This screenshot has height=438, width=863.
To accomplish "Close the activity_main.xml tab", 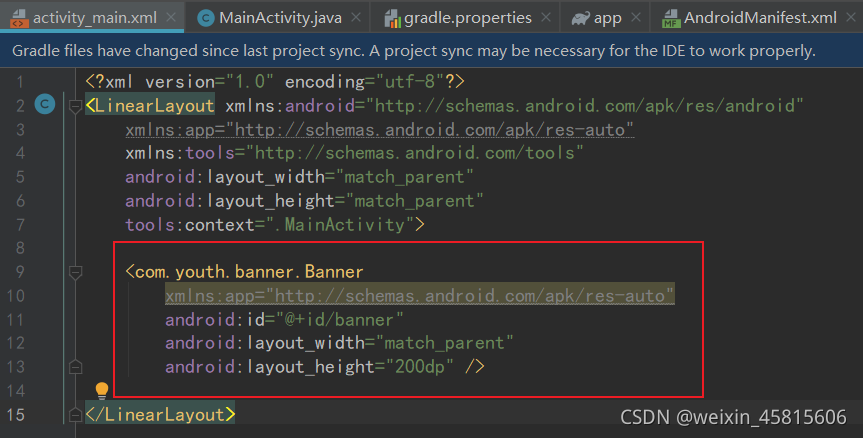I will tap(171, 18).
